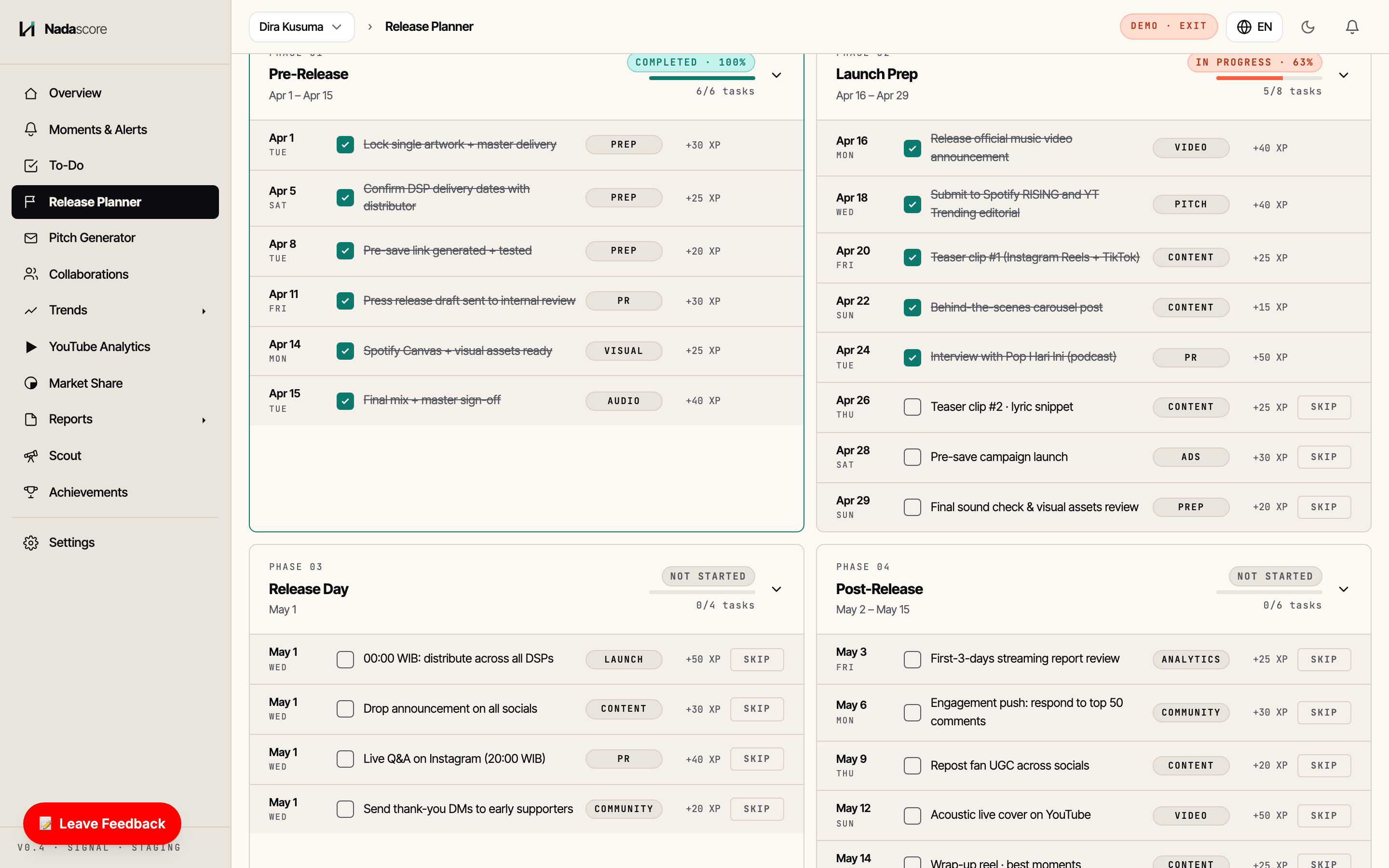Click the Overview home icon

(31, 93)
